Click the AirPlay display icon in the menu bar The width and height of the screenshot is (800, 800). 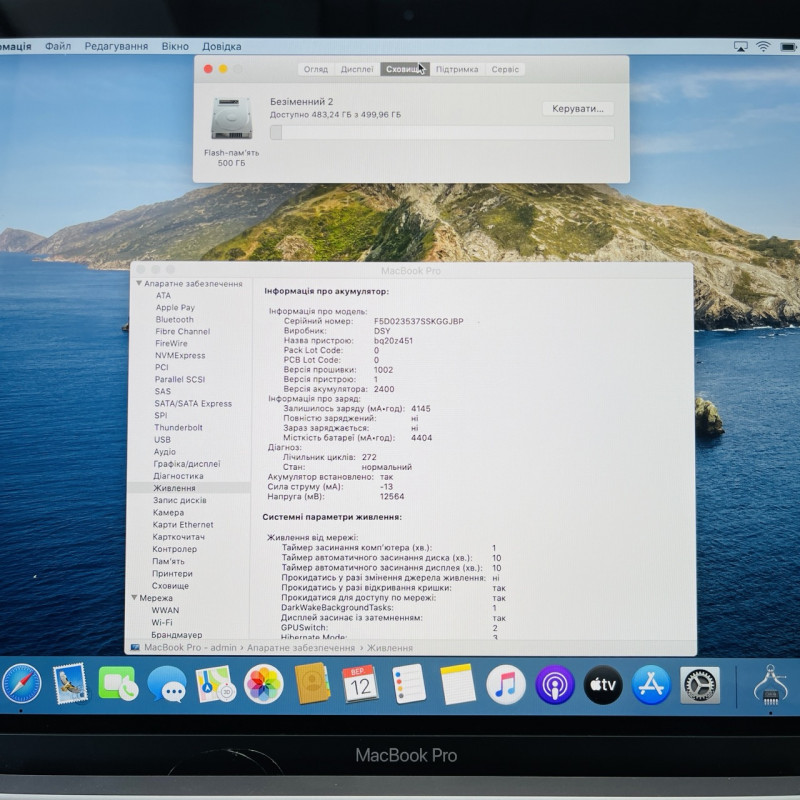[x=740, y=46]
